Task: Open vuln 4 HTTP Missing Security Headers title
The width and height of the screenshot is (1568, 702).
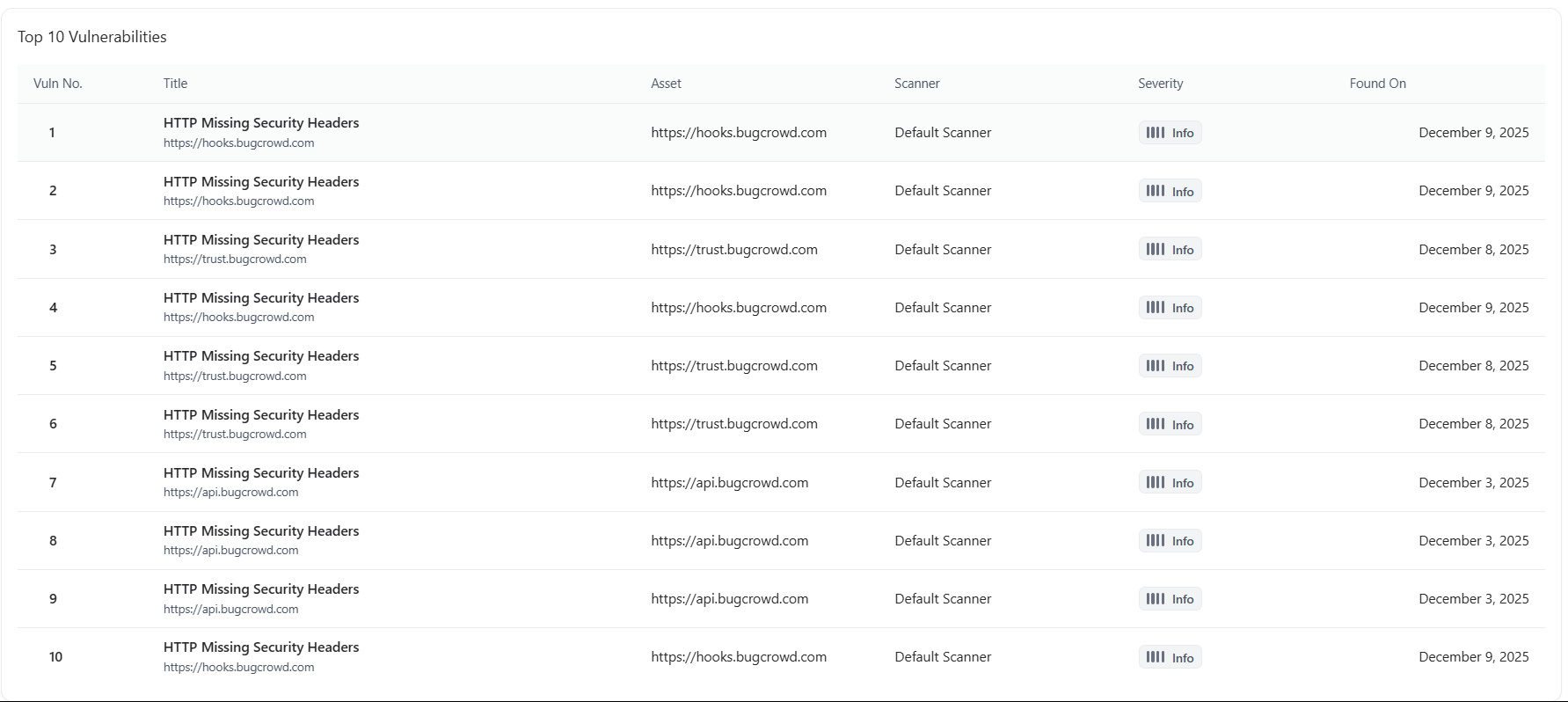Action: click(261, 298)
